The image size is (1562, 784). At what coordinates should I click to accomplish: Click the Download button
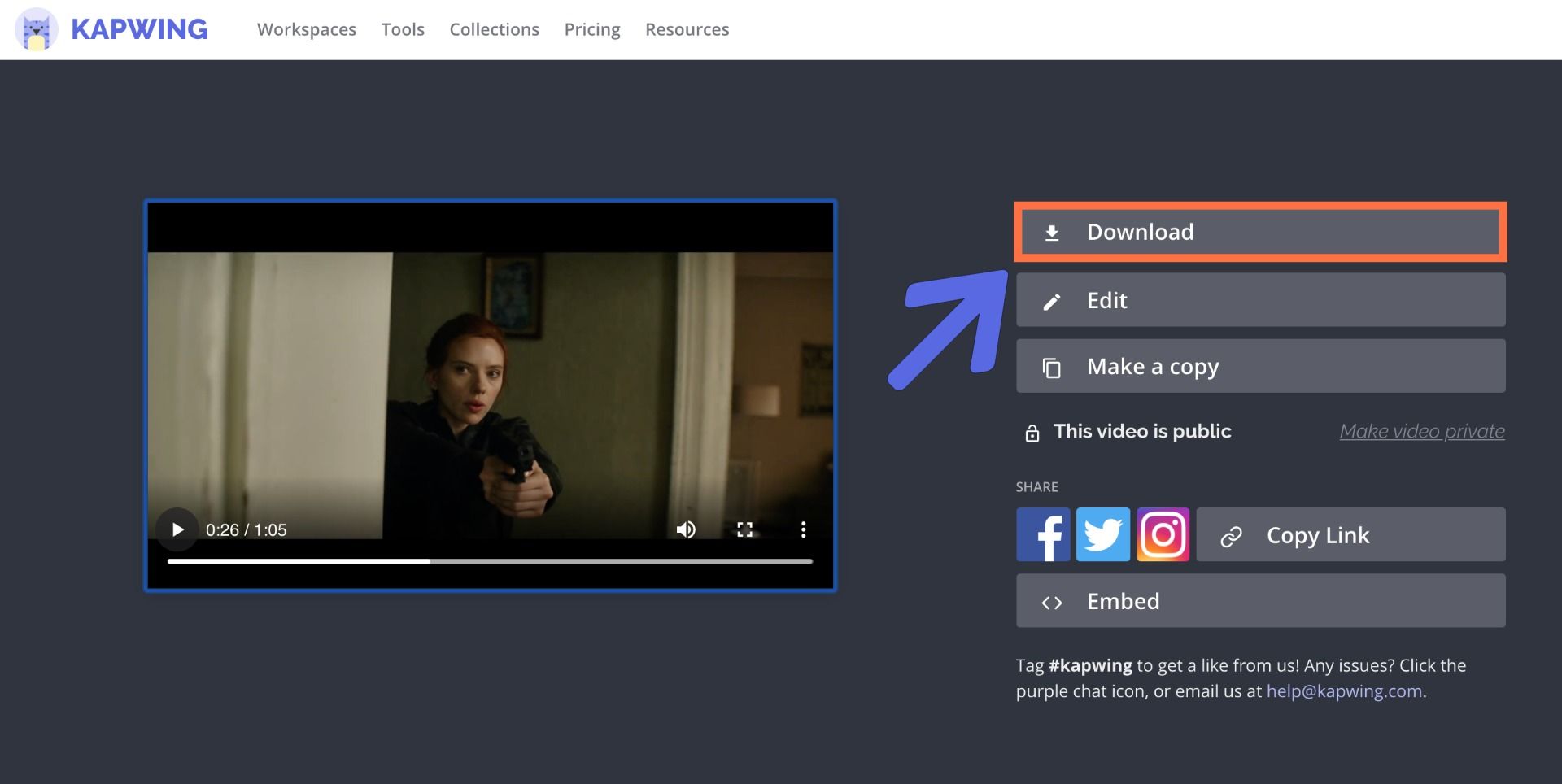pos(1259,232)
